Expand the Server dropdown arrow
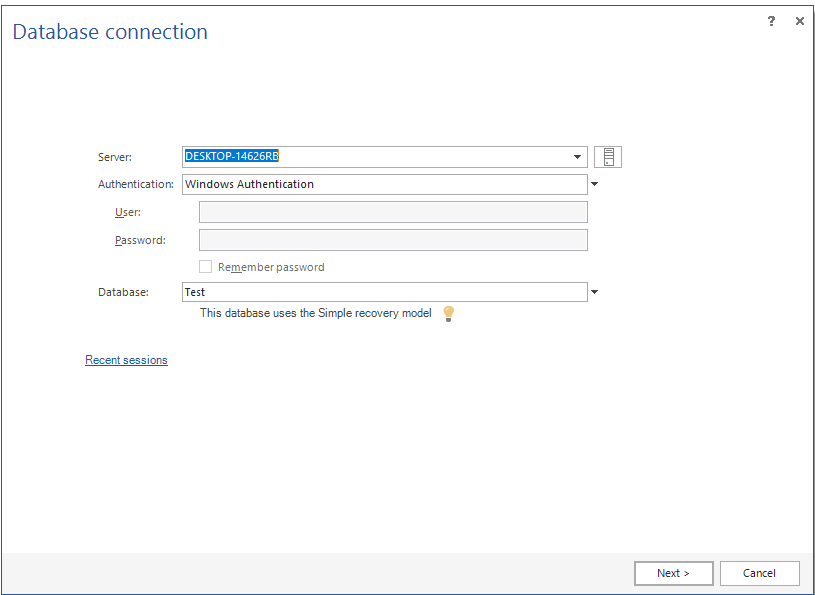Viewport: 815px width, 595px height. (x=577, y=157)
